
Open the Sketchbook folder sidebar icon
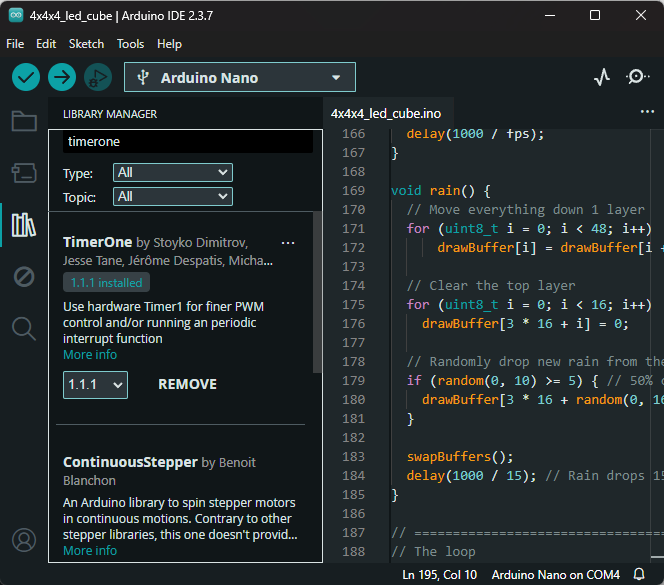click(x=24, y=122)
